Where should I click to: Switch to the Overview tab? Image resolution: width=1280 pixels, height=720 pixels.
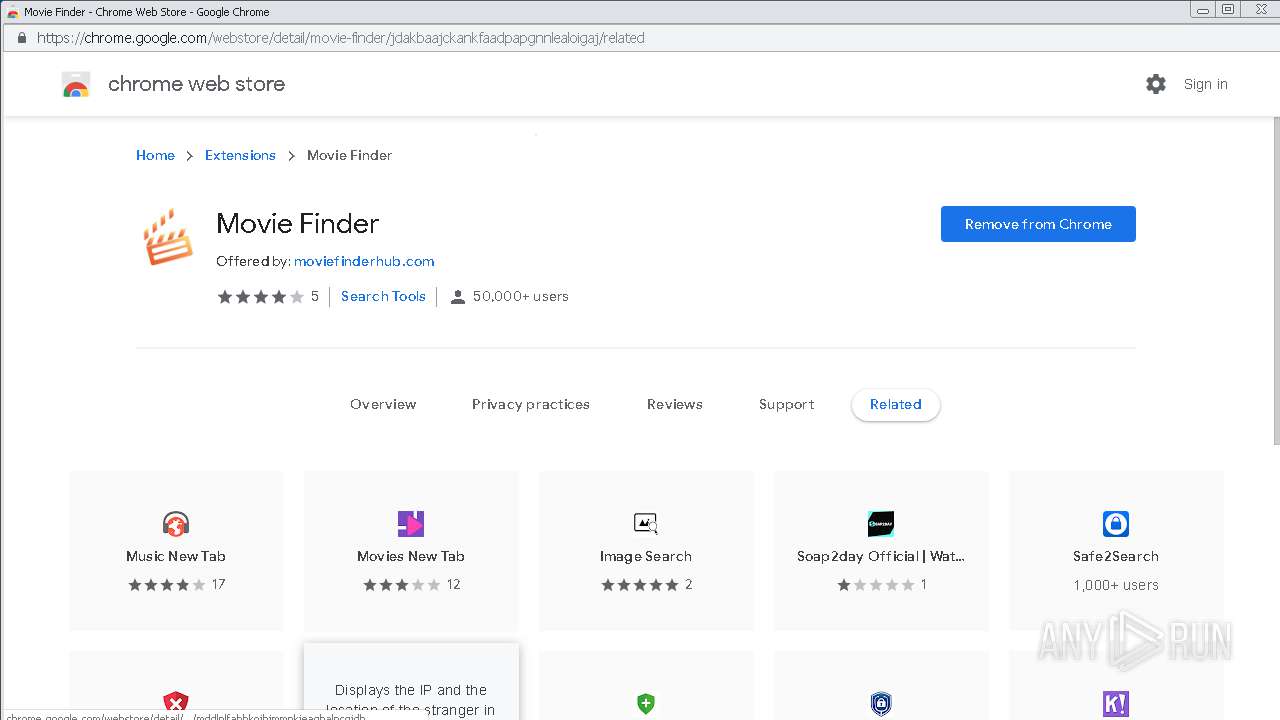tap(383, 405)
